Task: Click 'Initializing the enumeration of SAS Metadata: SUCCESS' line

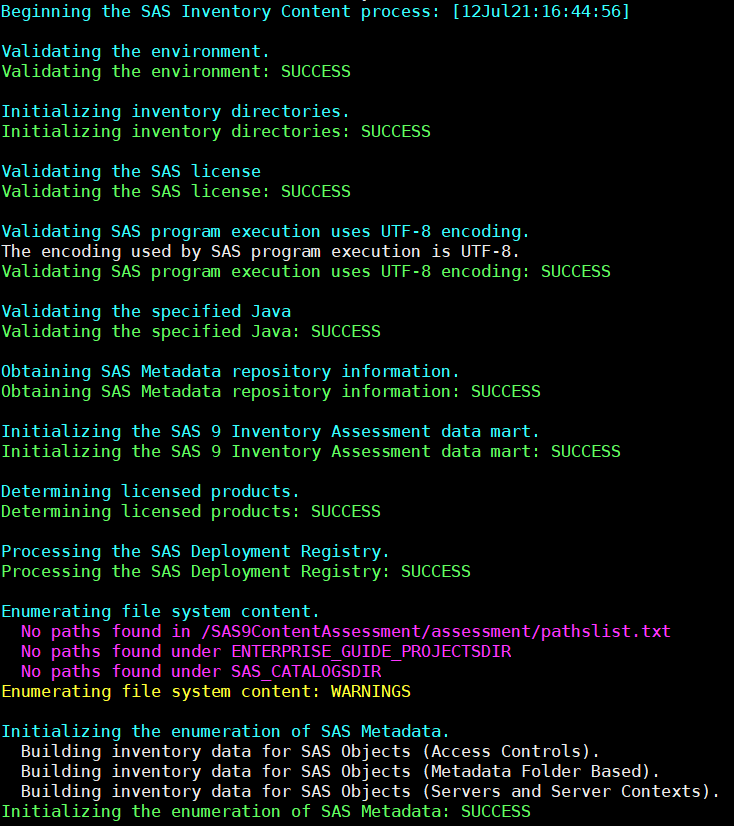Action: [266, 812]
